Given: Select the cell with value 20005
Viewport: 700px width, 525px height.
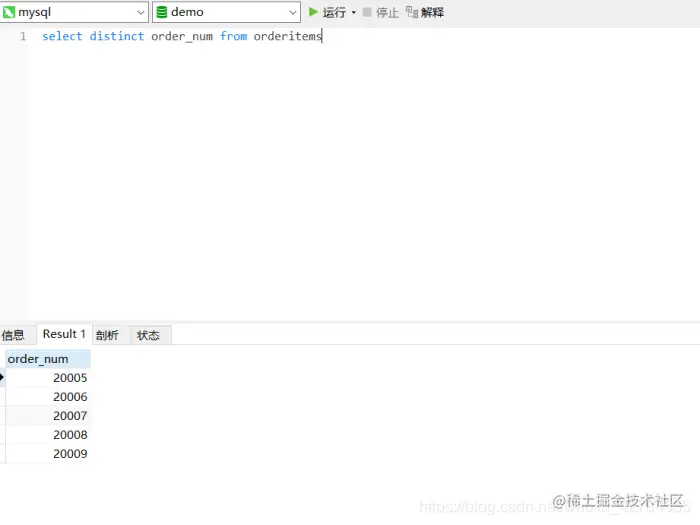Looking at the screenshot, I should [x=48, y=378].
